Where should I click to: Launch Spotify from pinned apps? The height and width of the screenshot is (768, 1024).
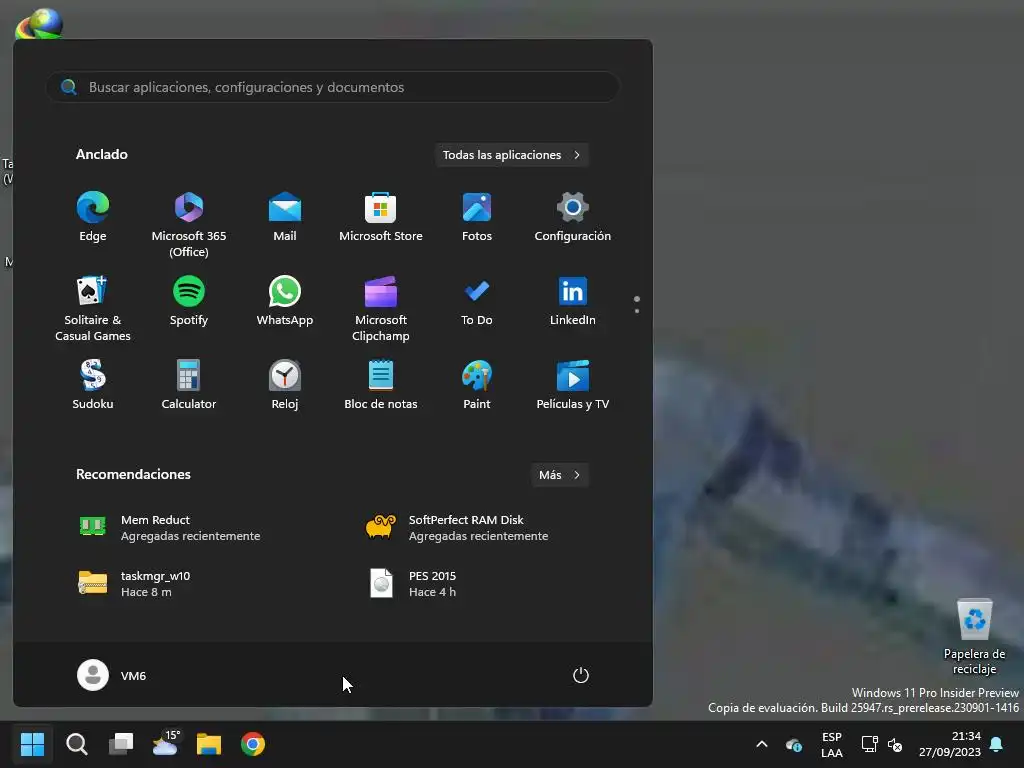tap(189, 301)
